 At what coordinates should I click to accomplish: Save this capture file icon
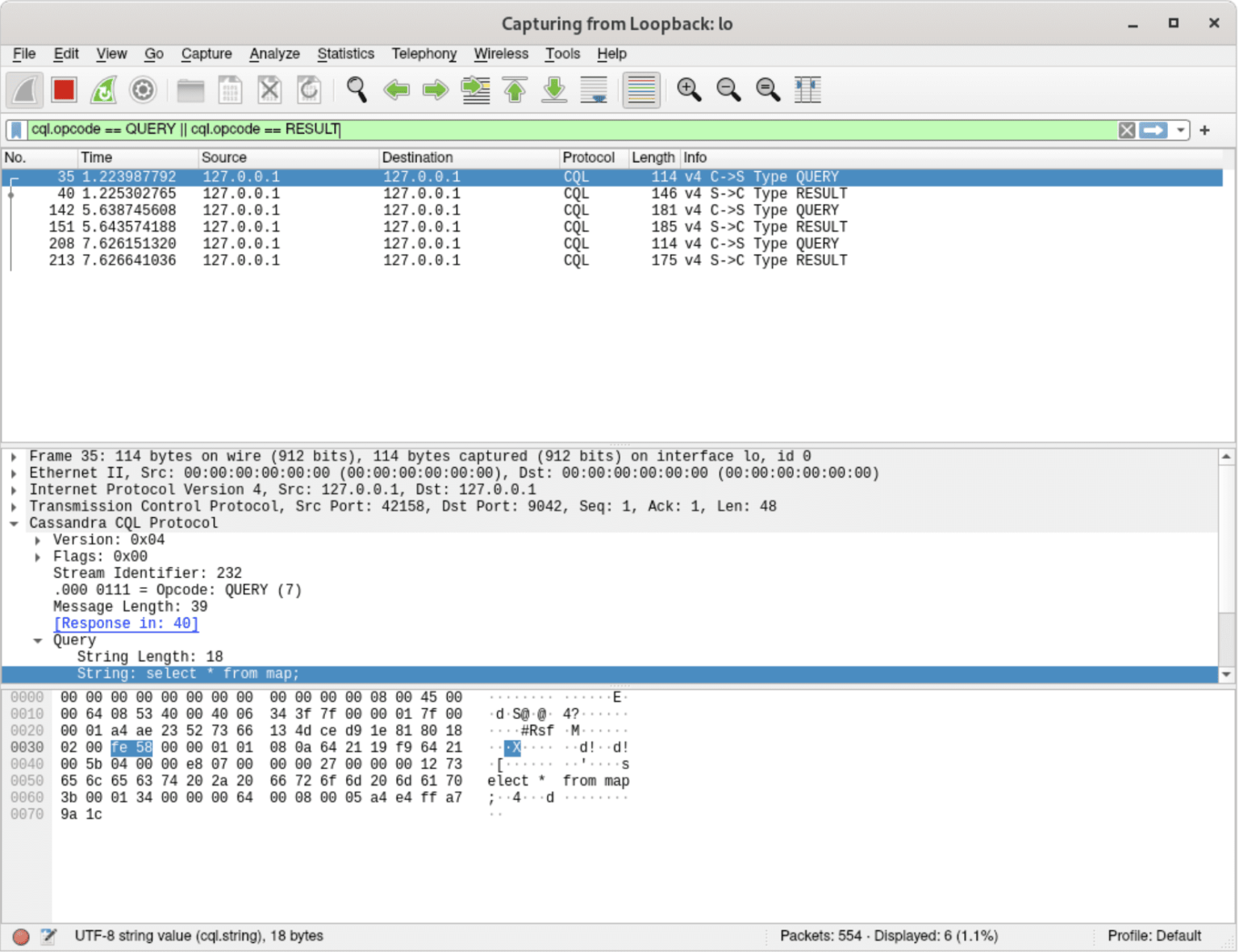coord(230,90)
